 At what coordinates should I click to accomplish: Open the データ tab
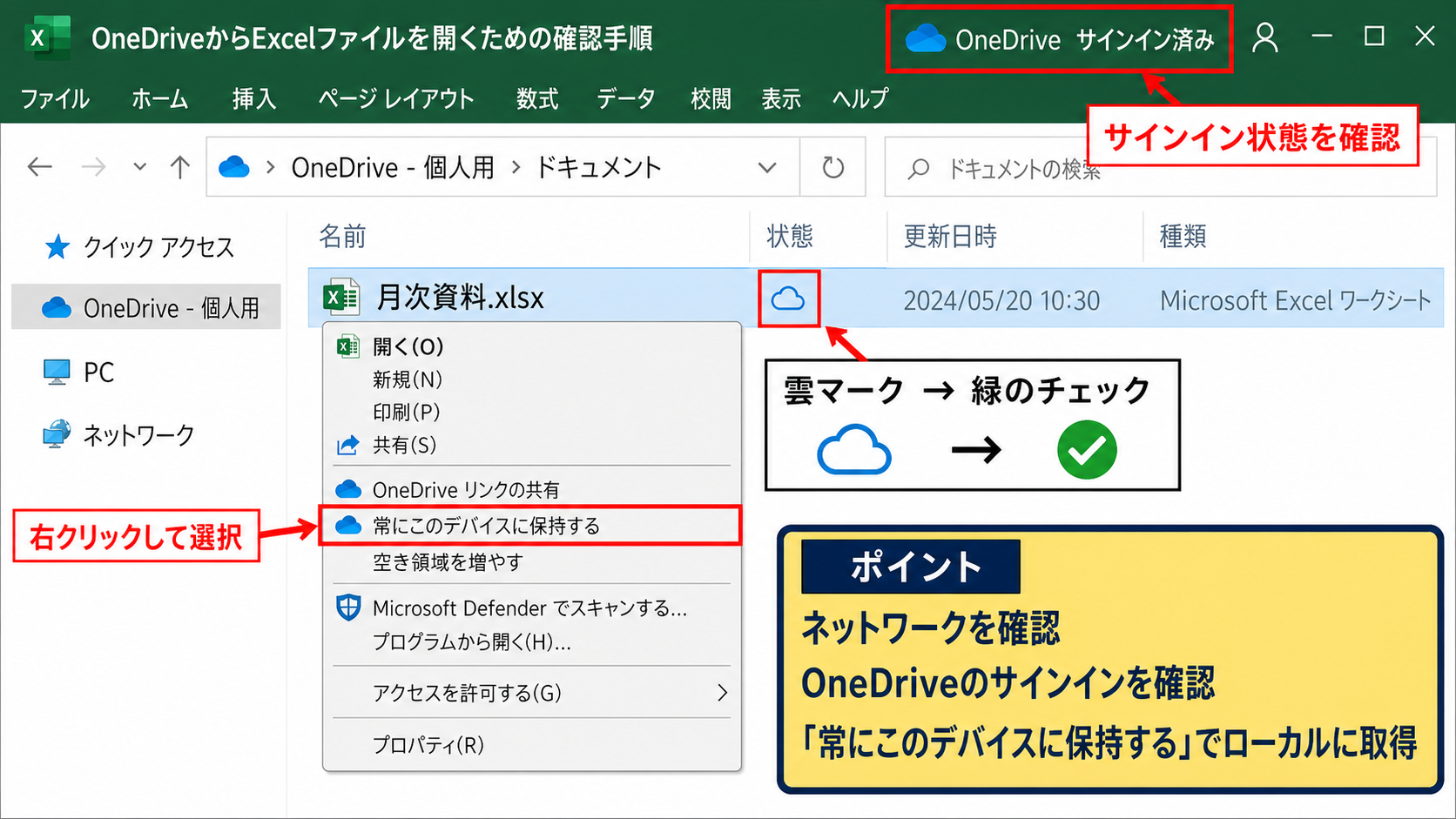[625, 98]
